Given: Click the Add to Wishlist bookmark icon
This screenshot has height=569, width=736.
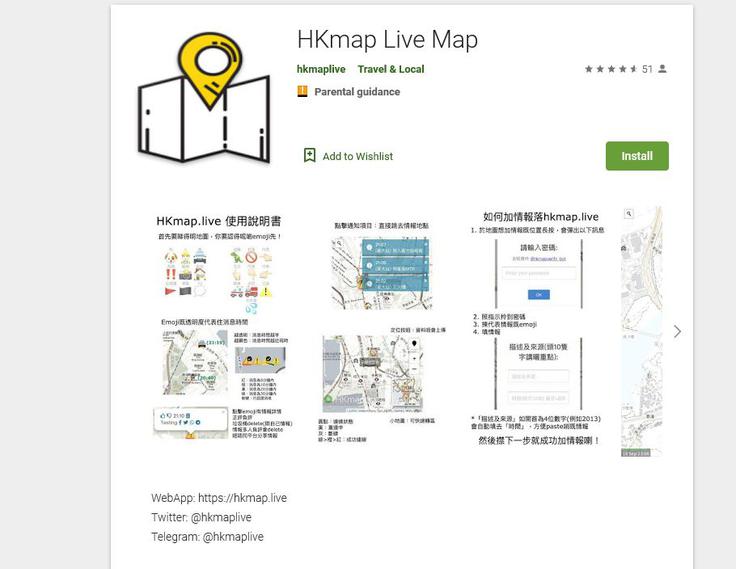Looking at the screenshot, I should click(309, 155).
